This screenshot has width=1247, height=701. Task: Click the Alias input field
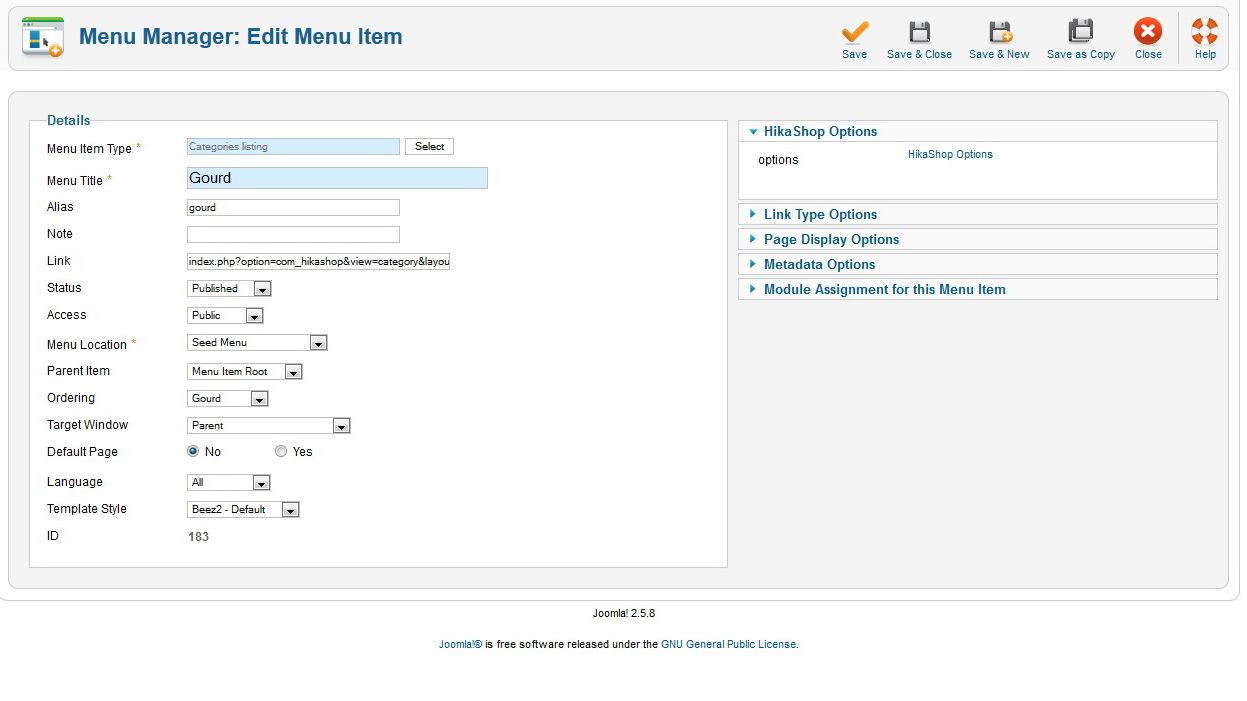point(293,208)
